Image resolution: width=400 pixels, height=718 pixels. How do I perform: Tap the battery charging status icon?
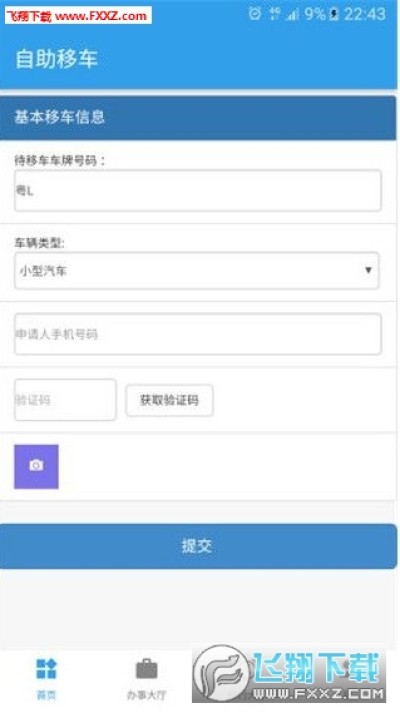334,14
